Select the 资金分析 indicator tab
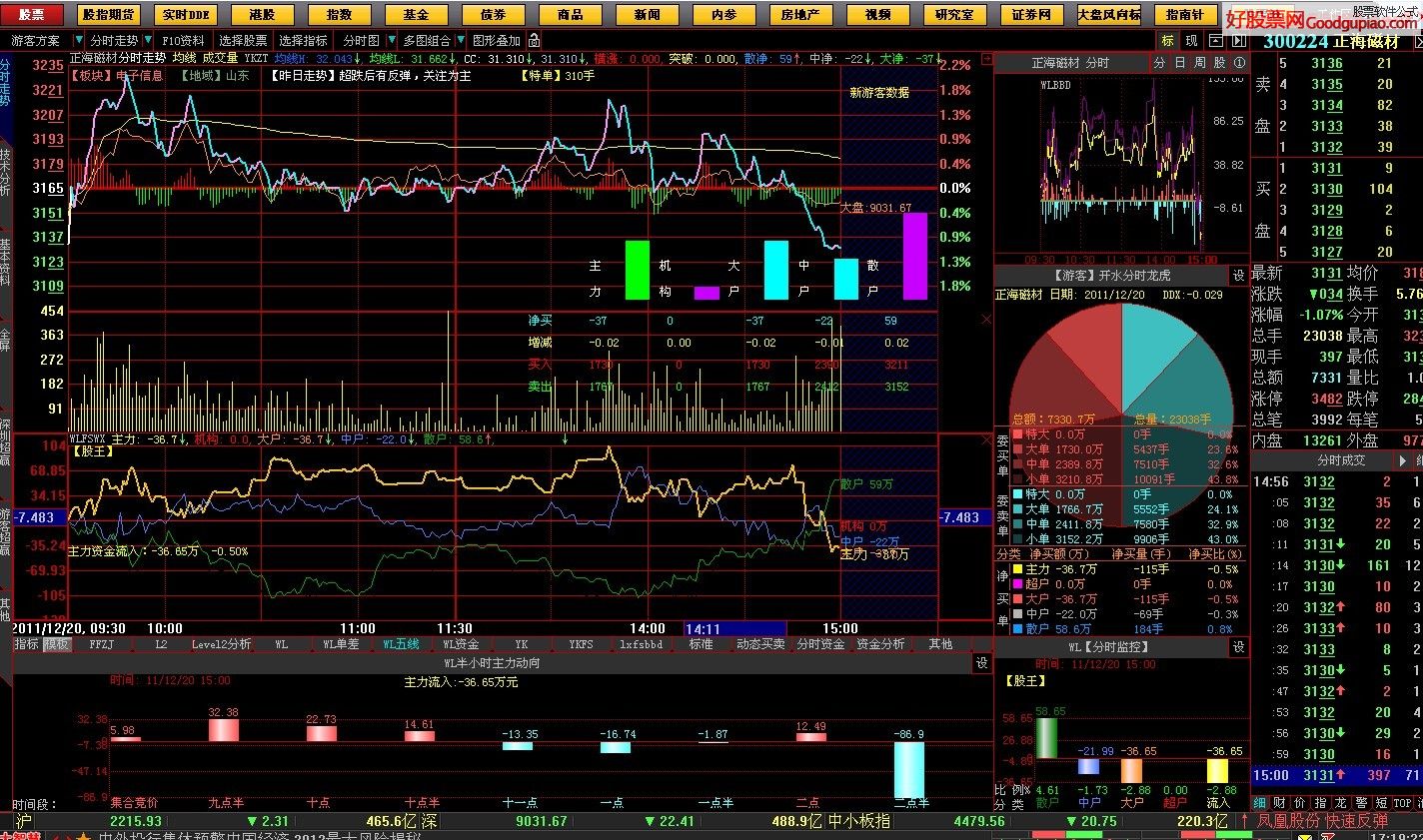 (x=880, y=644)
